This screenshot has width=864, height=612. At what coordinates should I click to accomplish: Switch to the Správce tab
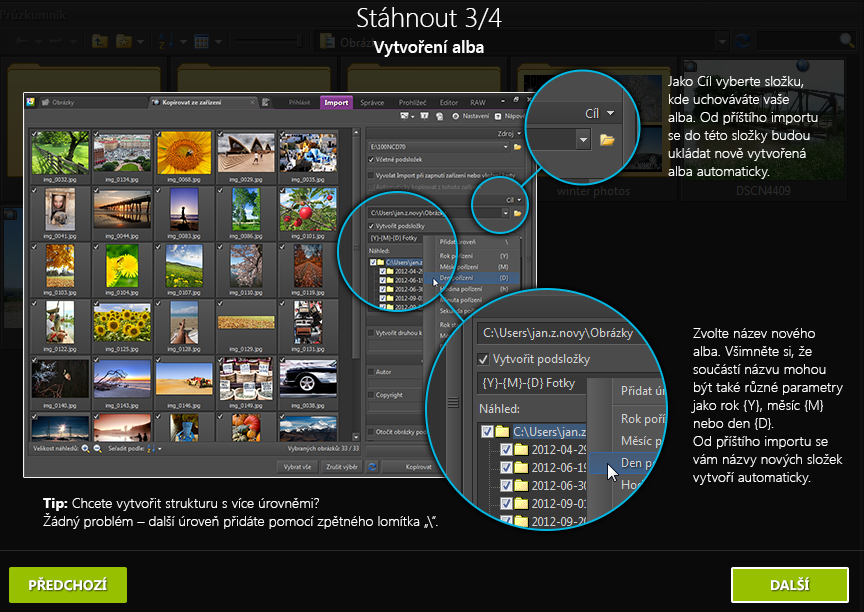tap(372, 102)
